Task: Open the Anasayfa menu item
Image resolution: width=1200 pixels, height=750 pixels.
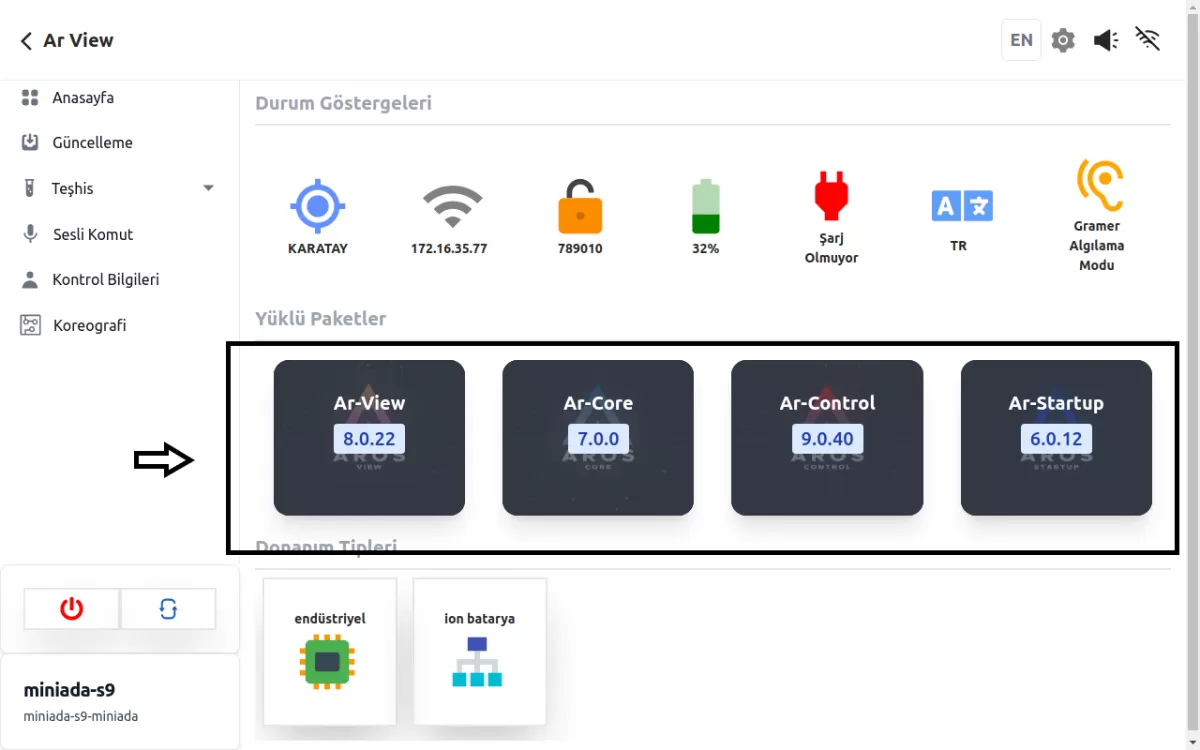Action: [x=83, y=98]
